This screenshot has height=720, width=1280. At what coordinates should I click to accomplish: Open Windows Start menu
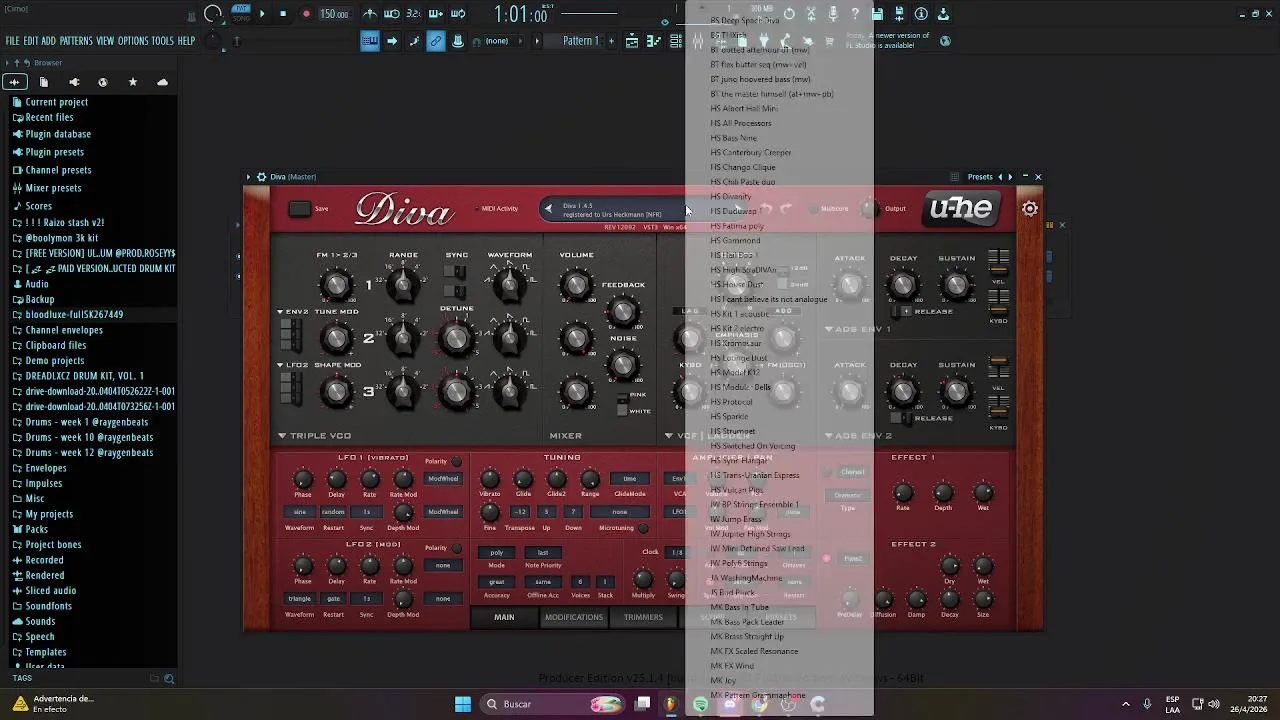point(463,704)
